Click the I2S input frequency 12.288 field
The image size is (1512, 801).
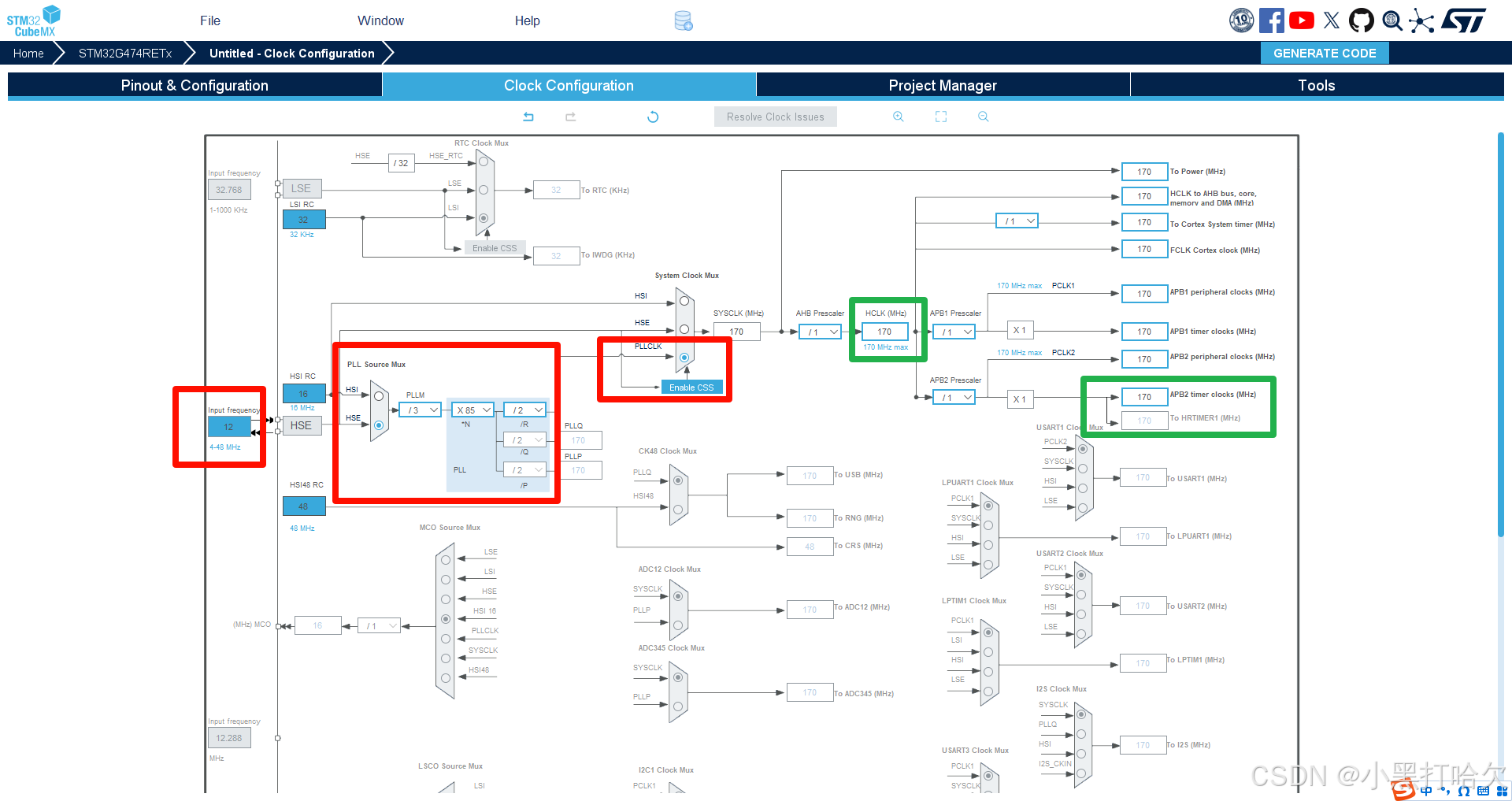(230, 738)
